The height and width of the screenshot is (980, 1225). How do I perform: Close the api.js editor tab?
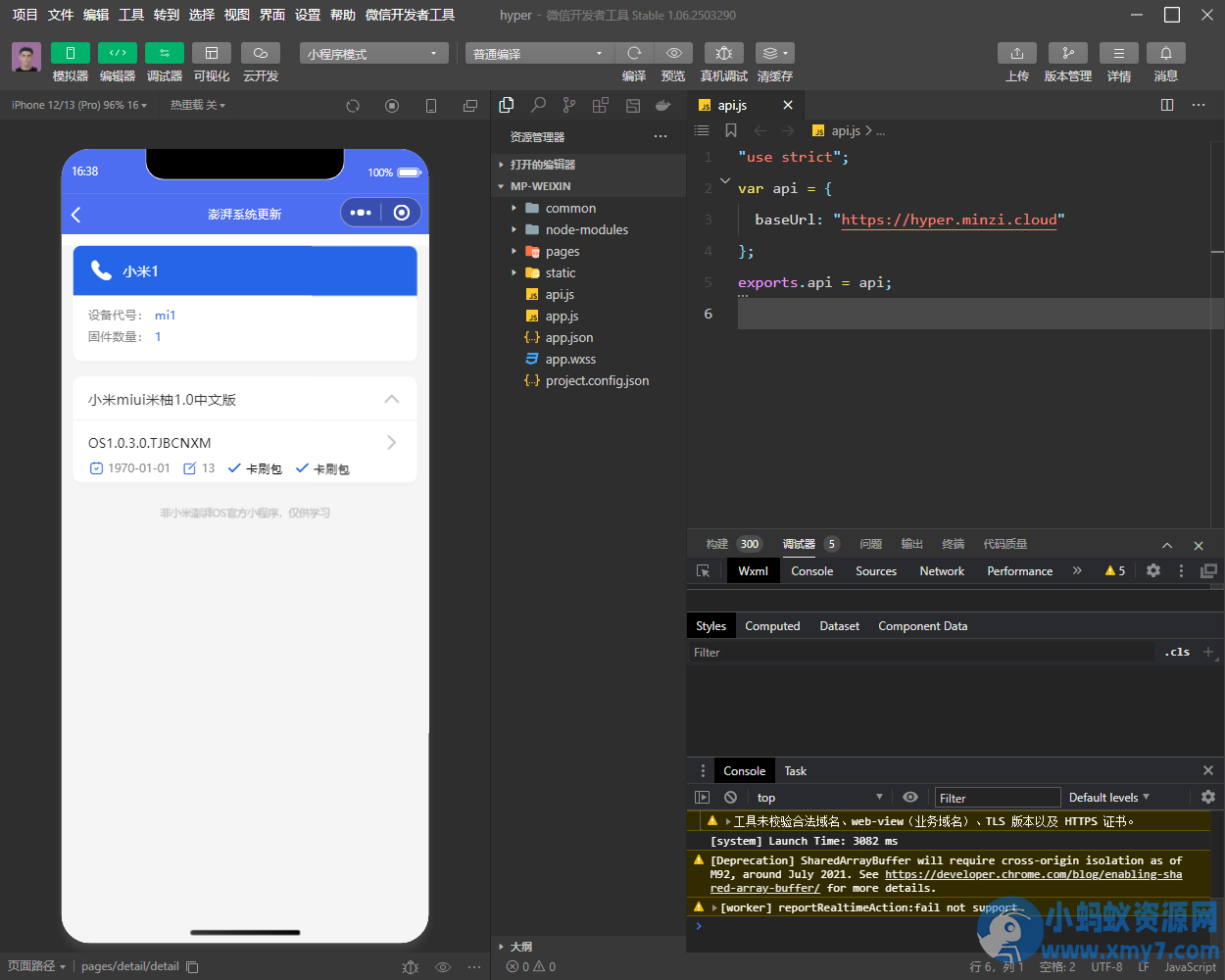point(788,105)
